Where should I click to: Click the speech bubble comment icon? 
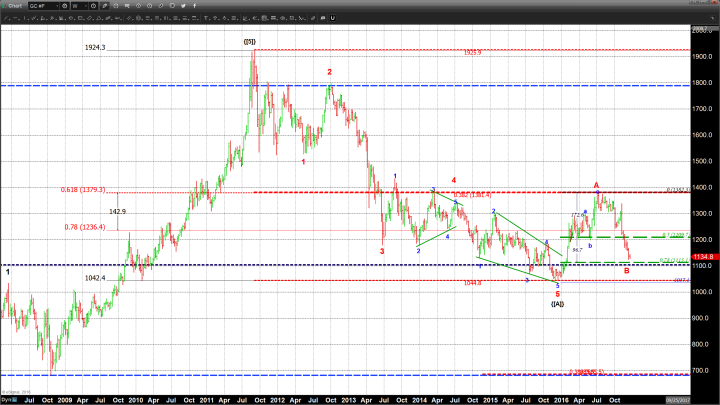tap(322, 18)
